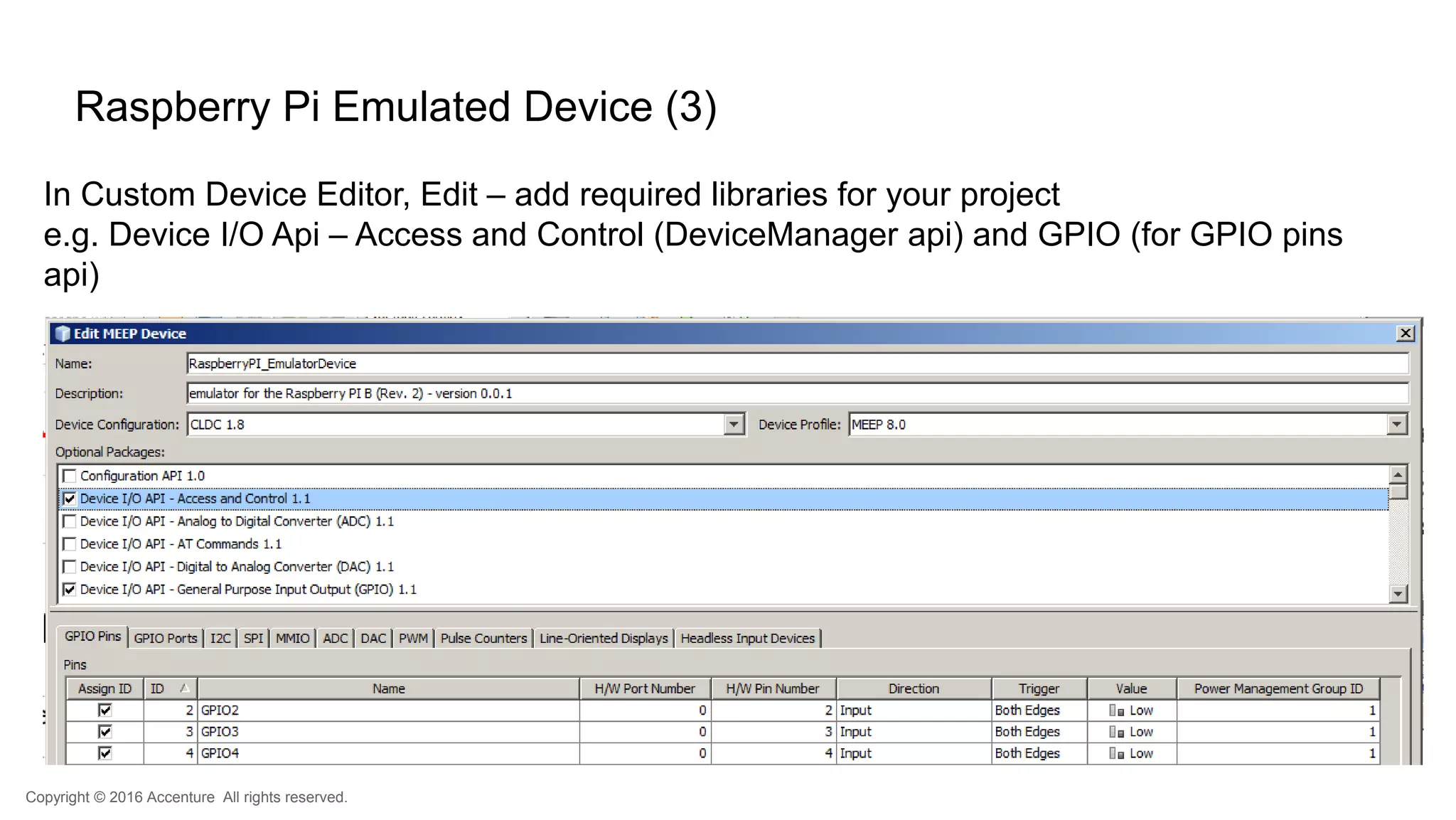Select the GPIO2 name cell

pos(388,710)
